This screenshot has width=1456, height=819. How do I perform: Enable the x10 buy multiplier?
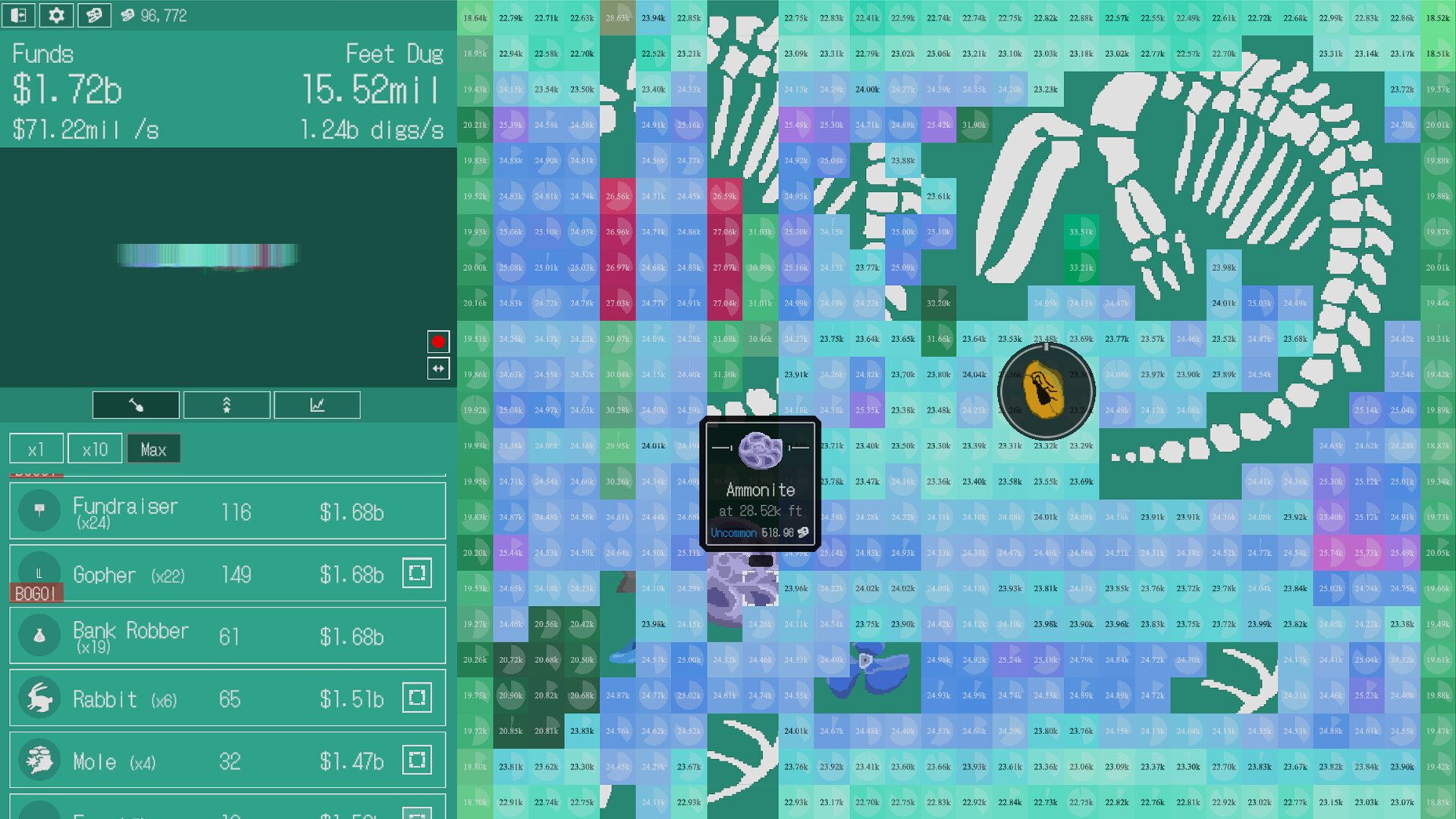[x=95, y=448]
